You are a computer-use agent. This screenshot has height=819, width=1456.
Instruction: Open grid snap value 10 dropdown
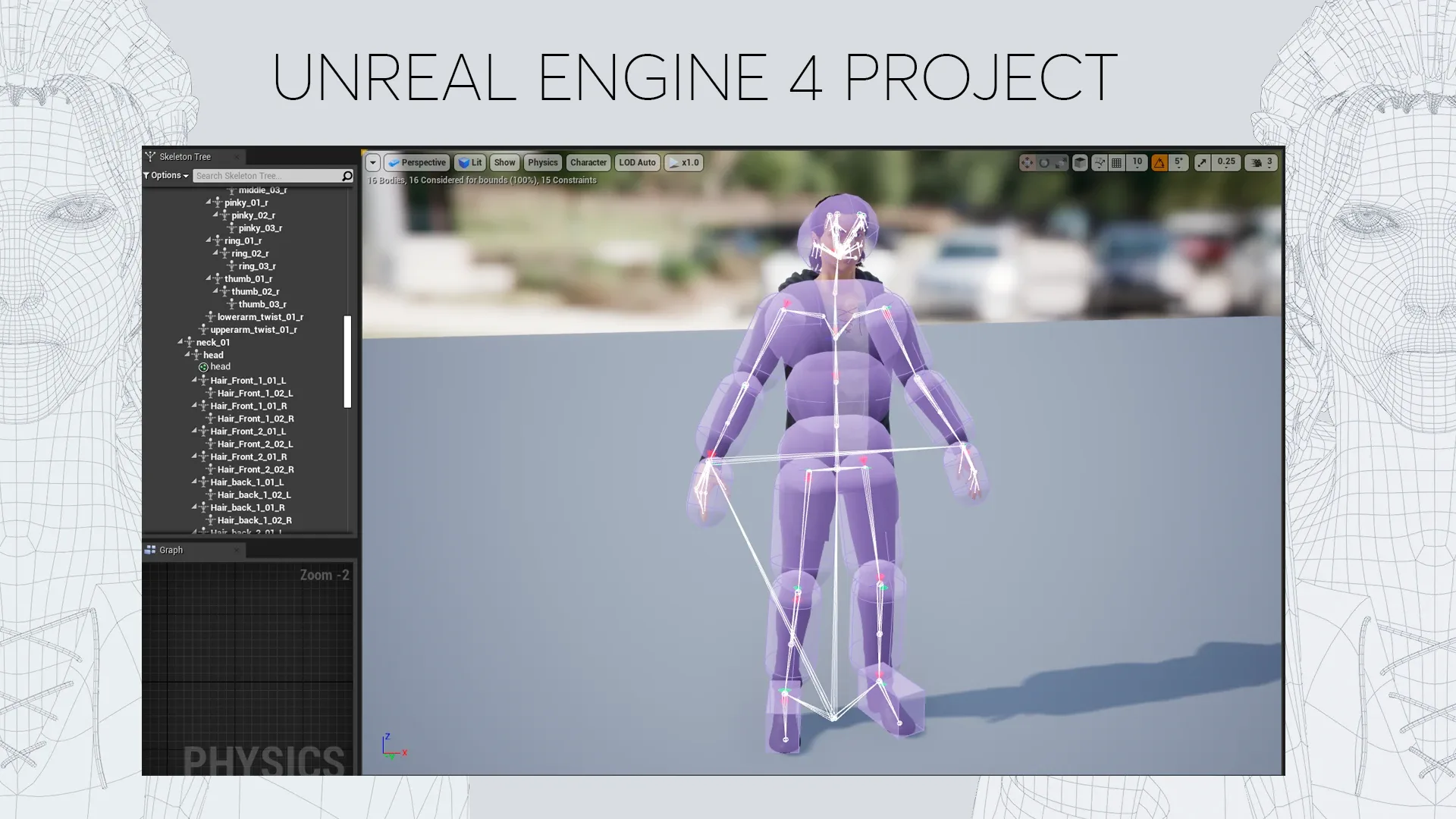point(1137,162)
